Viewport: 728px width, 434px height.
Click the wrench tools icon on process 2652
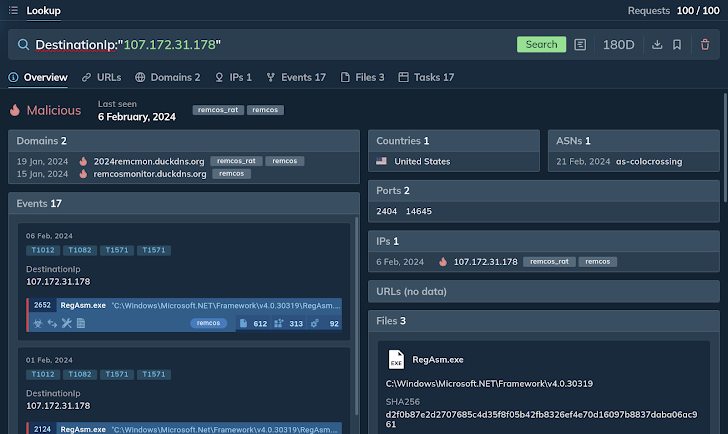tap(66, 323)
